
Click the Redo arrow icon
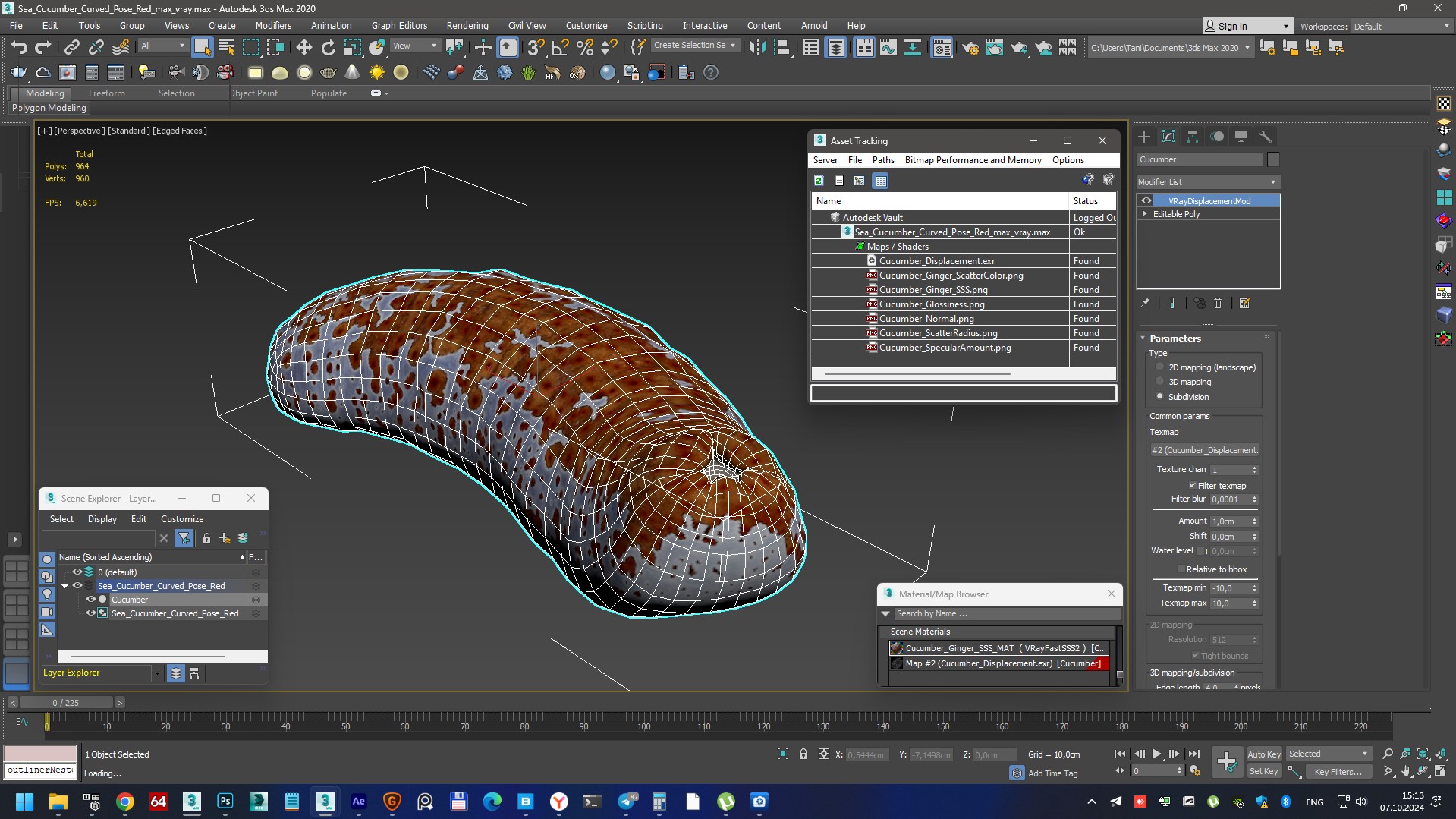(43, 47)
